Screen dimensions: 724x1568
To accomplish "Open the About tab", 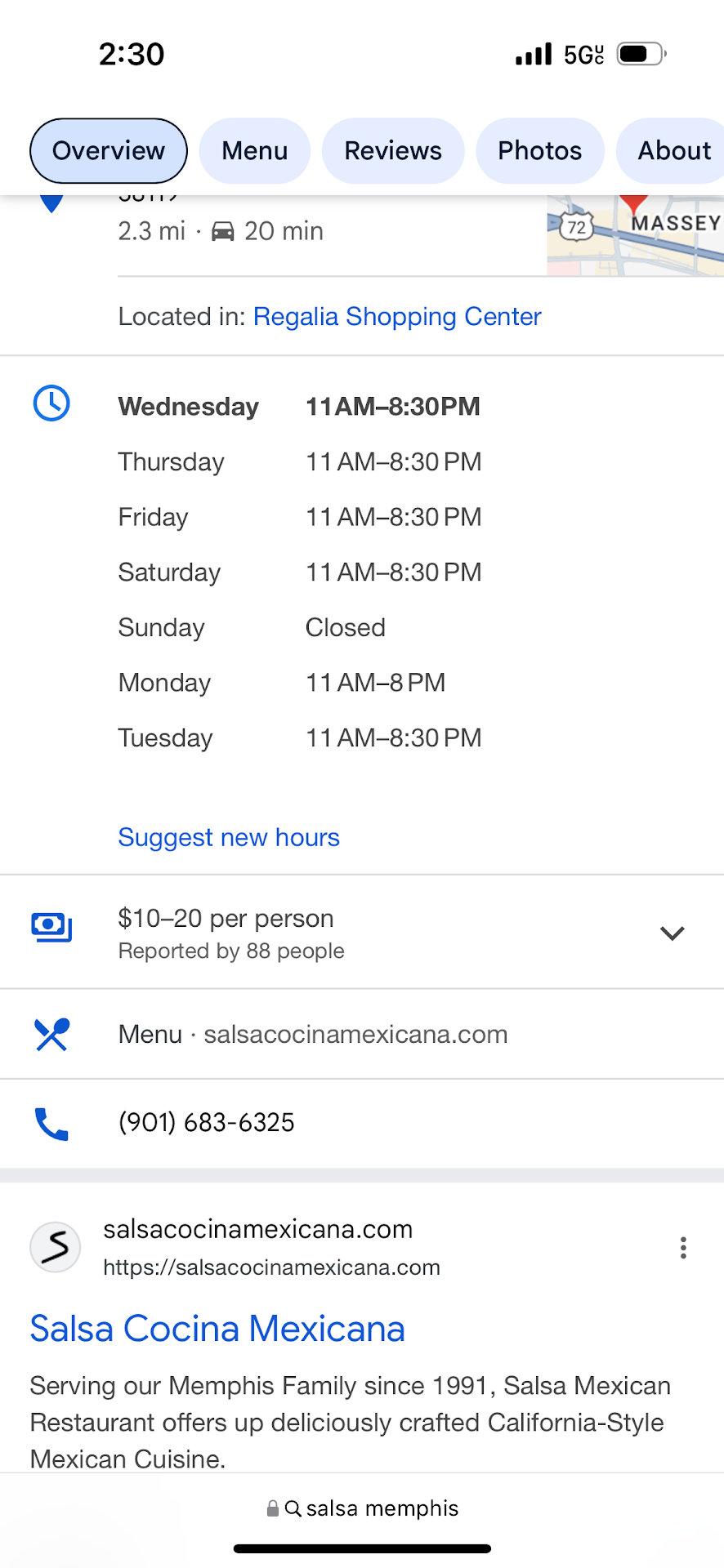I will coord(673,151).
